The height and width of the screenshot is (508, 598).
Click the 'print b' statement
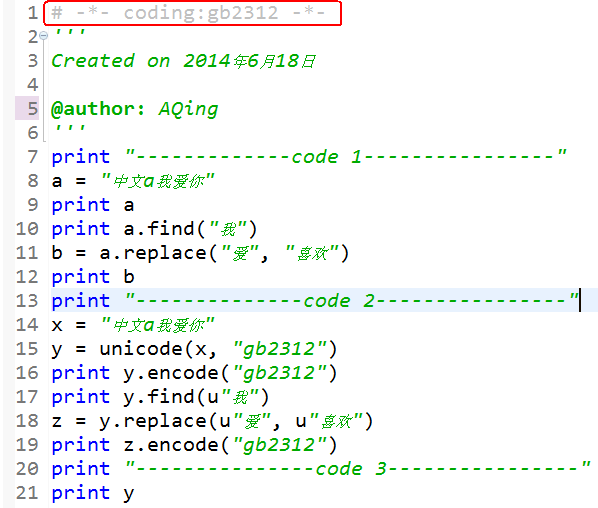point(93,277)
